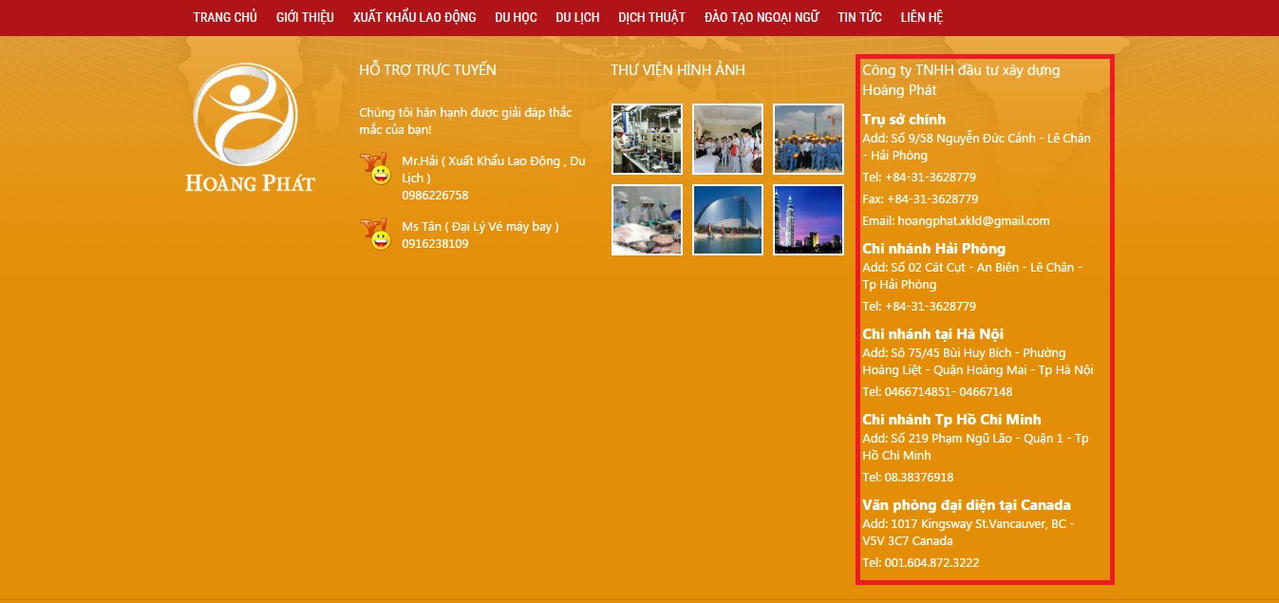
Task: Click the Hoàng Phát logo
Action: point(247,128)
